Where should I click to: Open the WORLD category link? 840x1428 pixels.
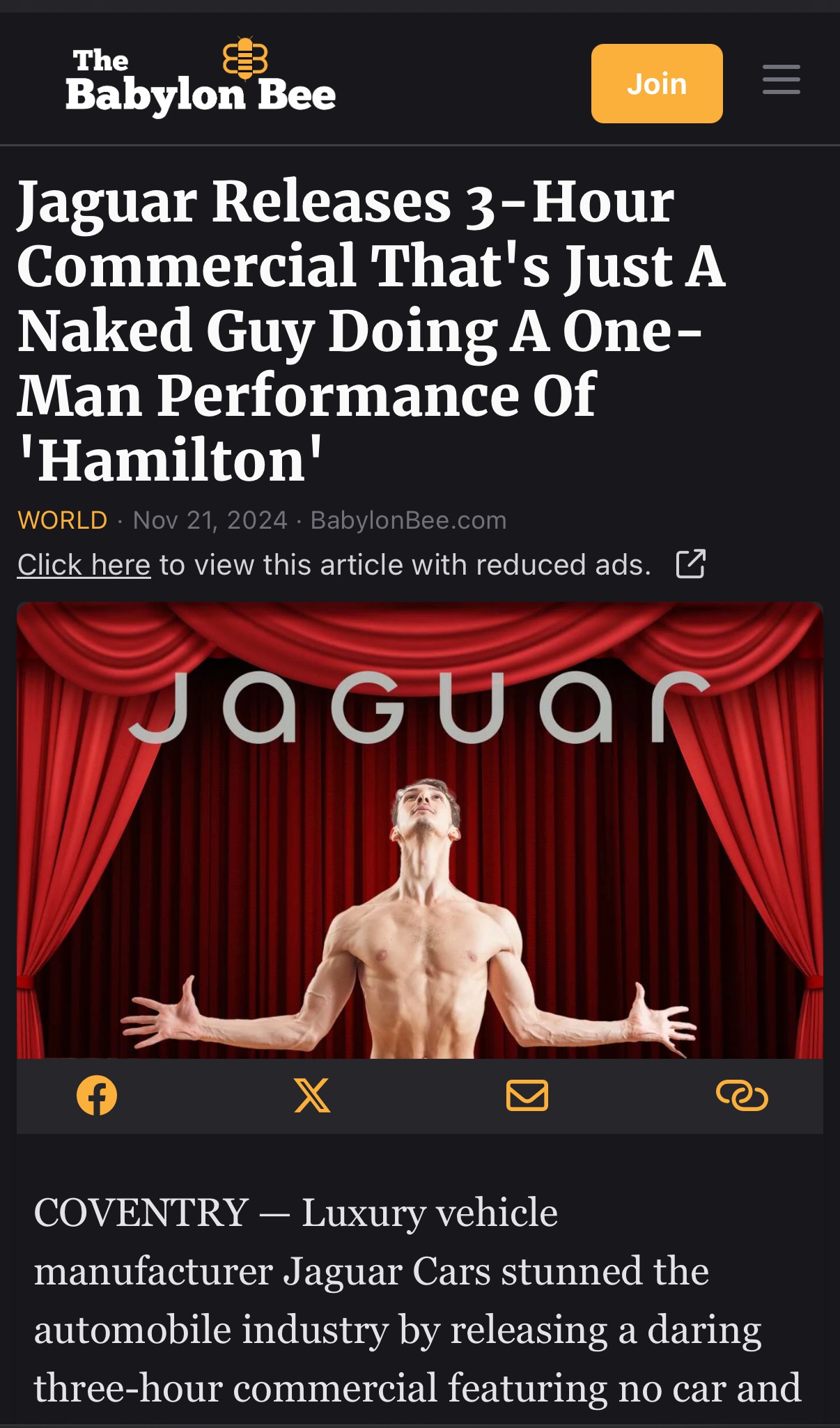(63, 520)
